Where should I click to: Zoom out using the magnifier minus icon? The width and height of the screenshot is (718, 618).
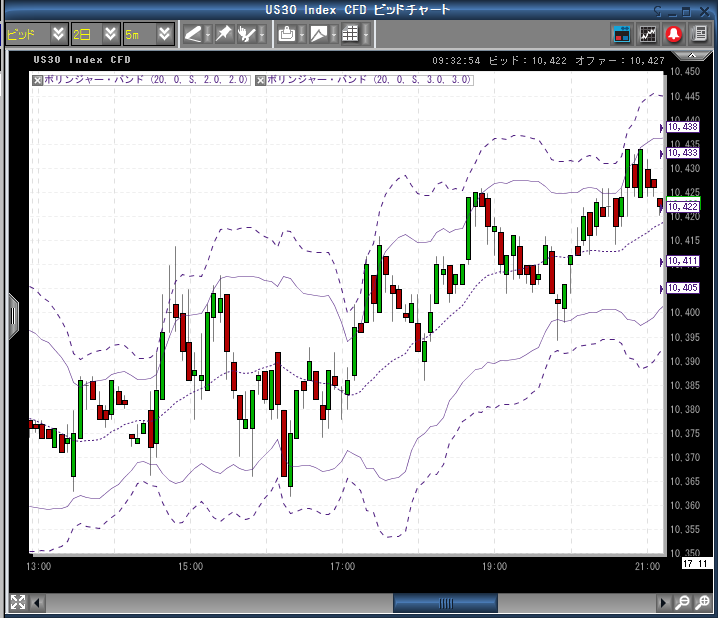pos(681,603)
